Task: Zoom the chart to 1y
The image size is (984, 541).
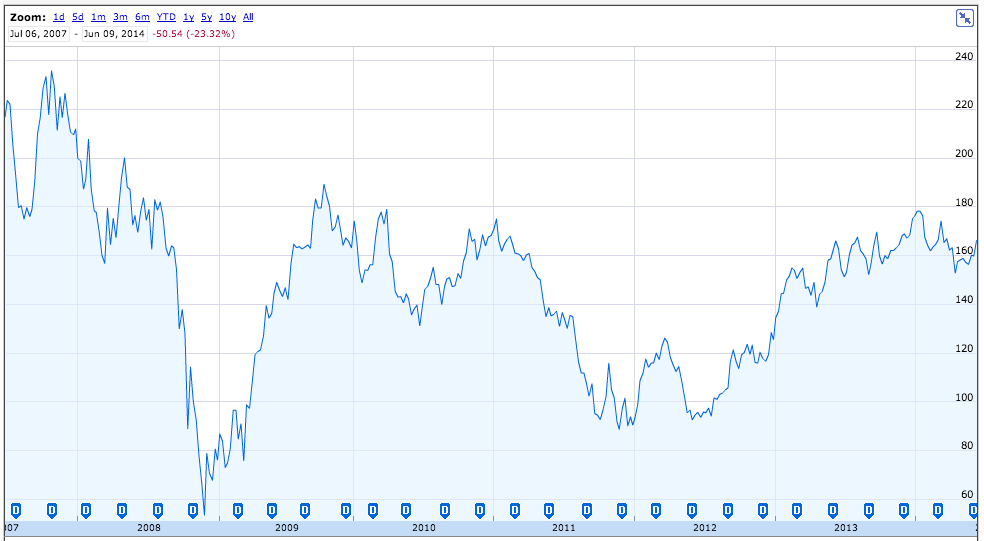Action: (188, 17)
